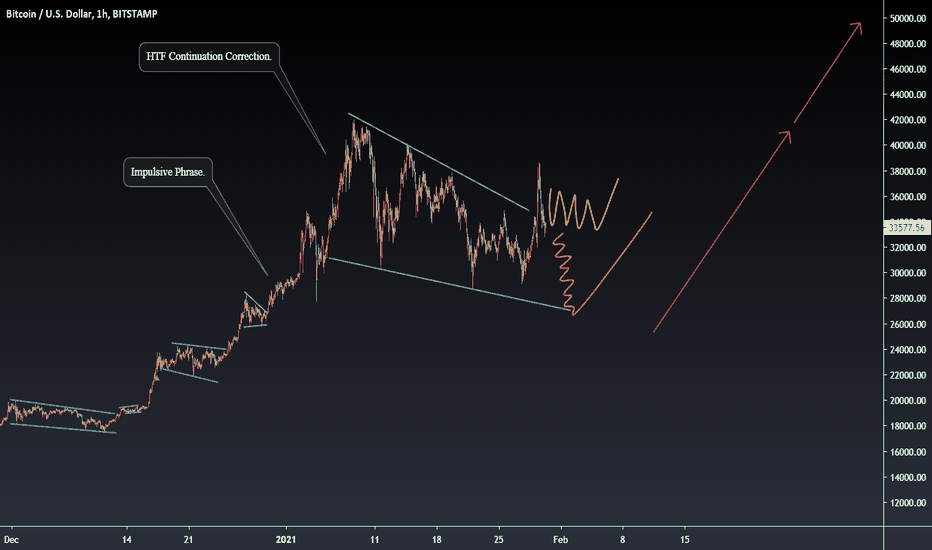932x550 pixels.
Task: Click the 50000.00 price axis label
Action: tap(908, 18)
